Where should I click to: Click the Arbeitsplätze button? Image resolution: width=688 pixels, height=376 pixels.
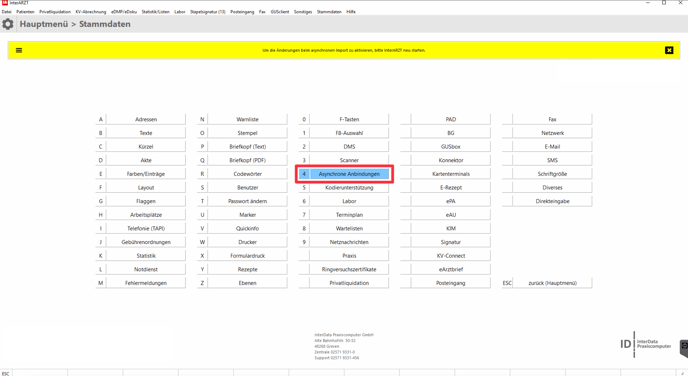[x=146, y=215]
